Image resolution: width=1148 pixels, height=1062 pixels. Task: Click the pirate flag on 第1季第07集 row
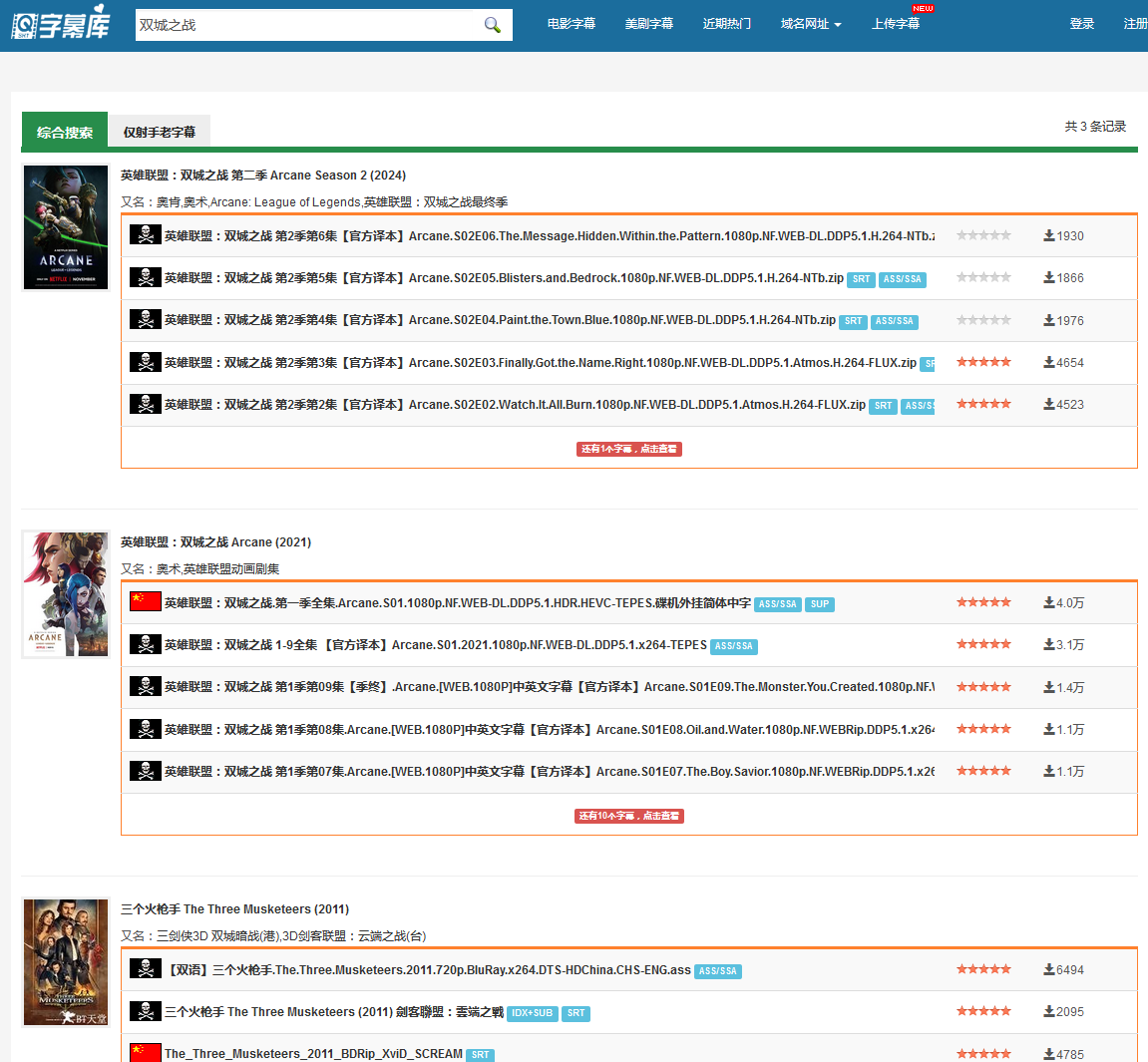click(x=146, y=771)
